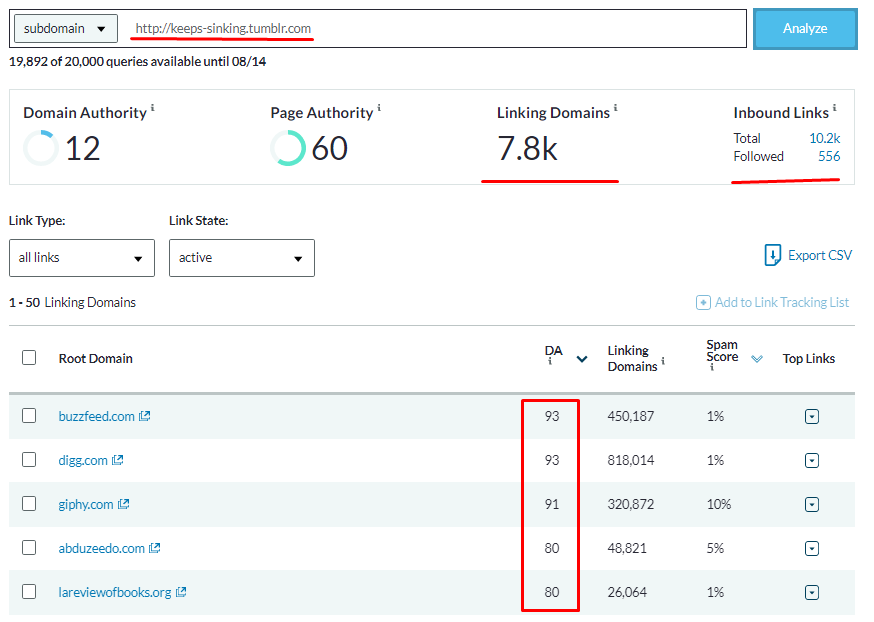Check the giphy.com row checkbox
Image resolution: width=874 pixels, height=622 pixels.
(x=29, y=503)
